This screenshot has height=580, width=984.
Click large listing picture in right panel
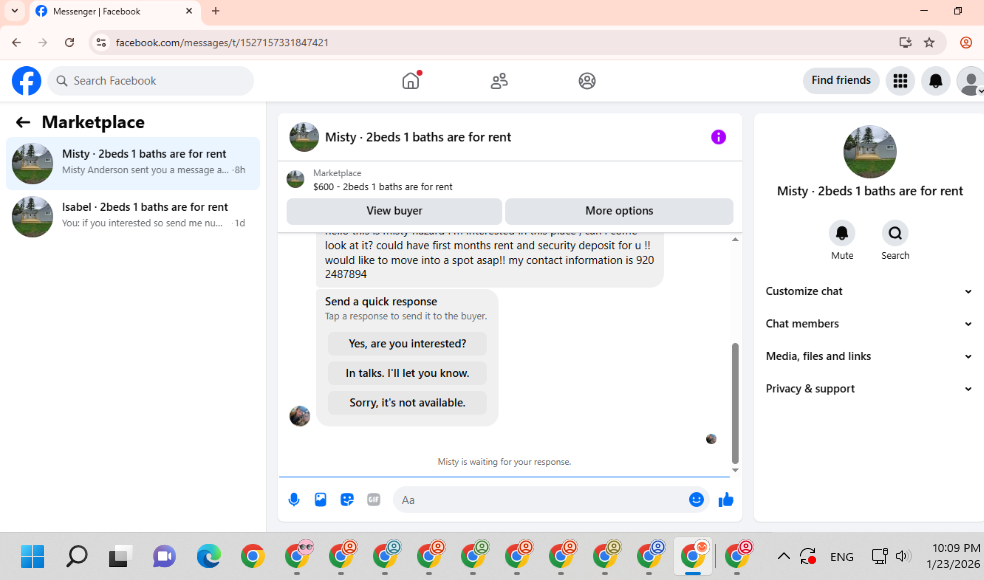[870, 152]
